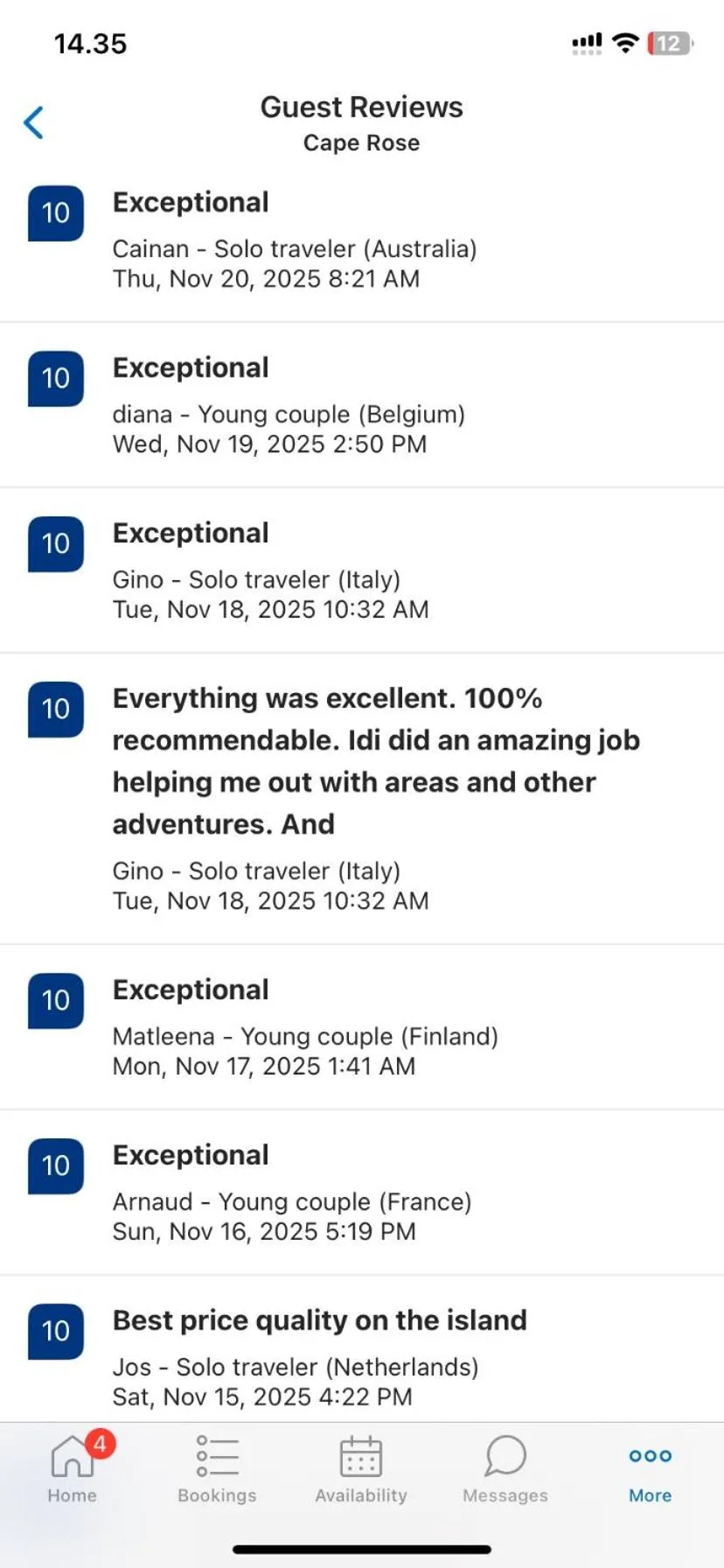Tap the Bookings list icon
Viewport: 724px width, 1568px height.
pyautogui.click(x=217, y=1456)
